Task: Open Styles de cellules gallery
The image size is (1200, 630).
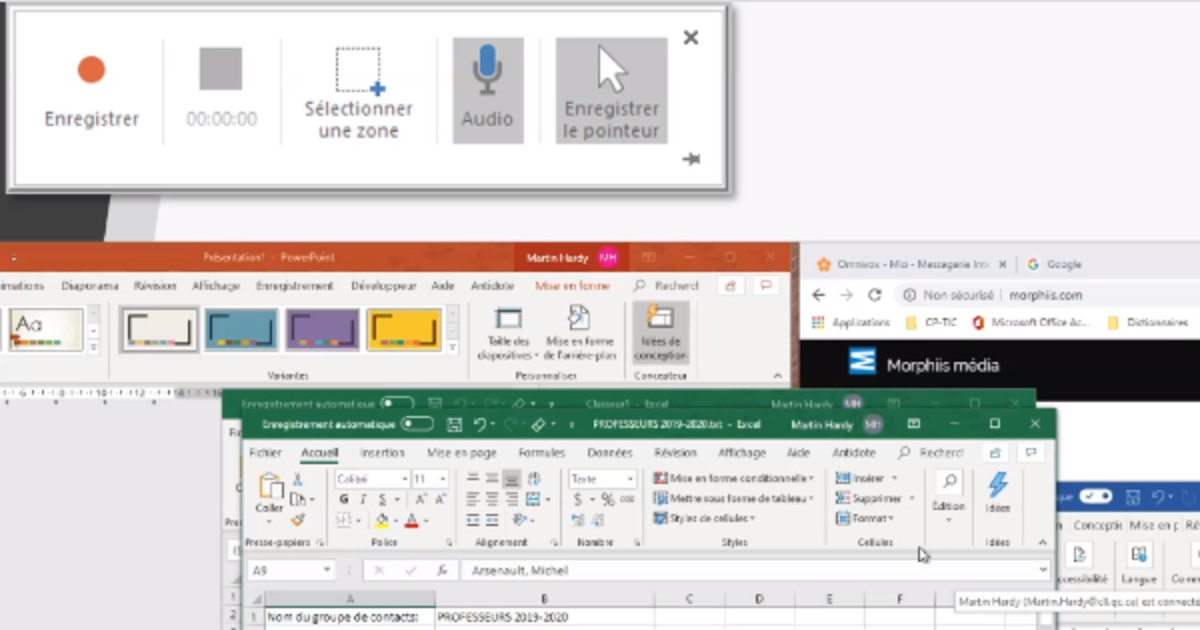Action: pos(704,519)
